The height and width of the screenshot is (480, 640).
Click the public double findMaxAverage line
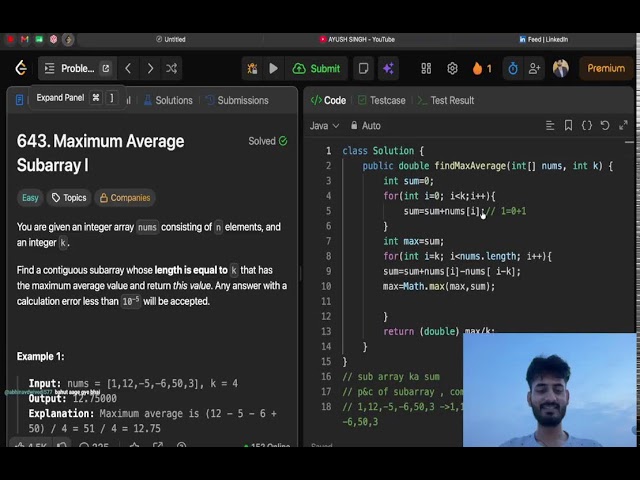488,165
